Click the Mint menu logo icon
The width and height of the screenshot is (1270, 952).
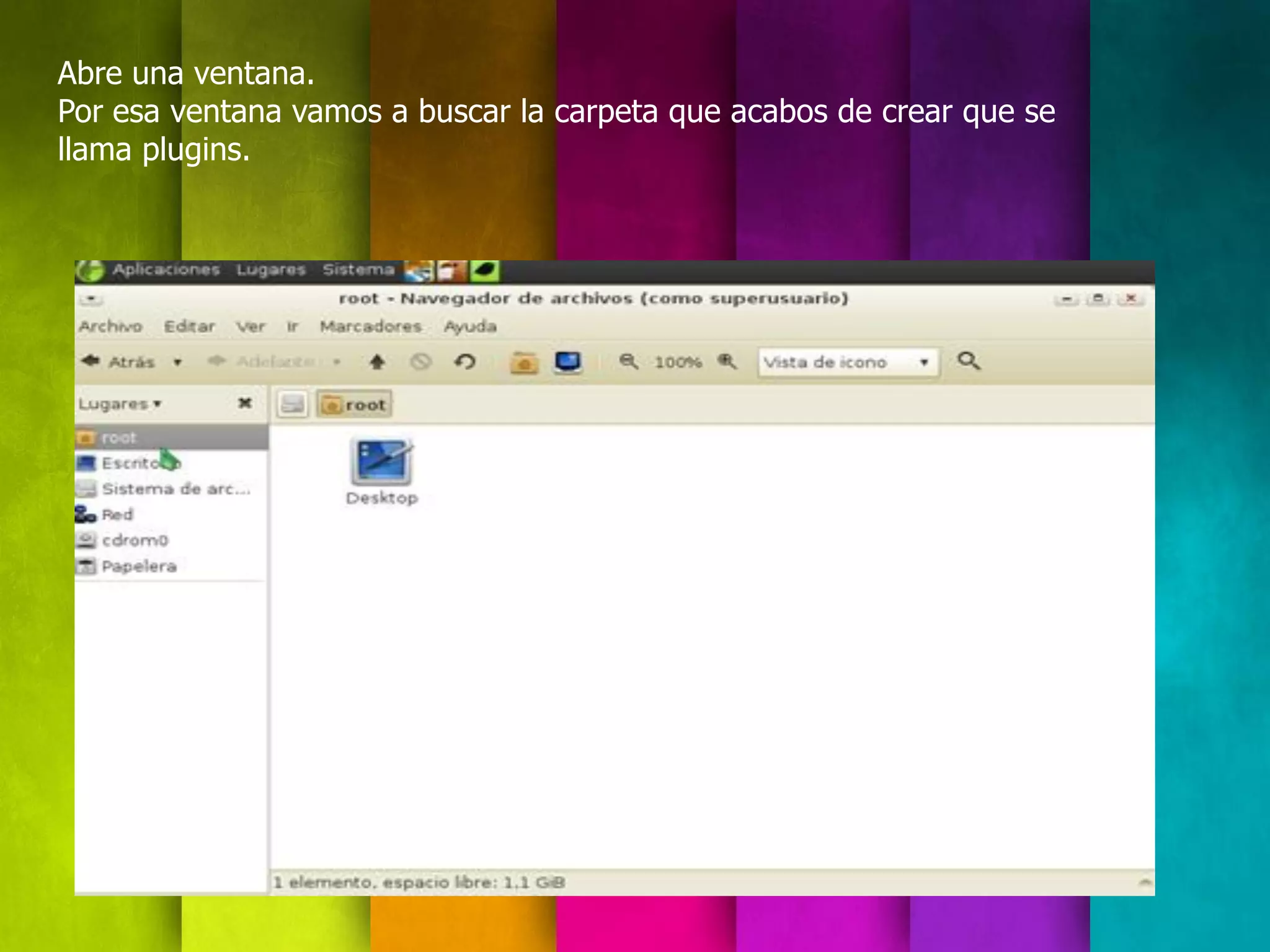[x=91, y=270]
